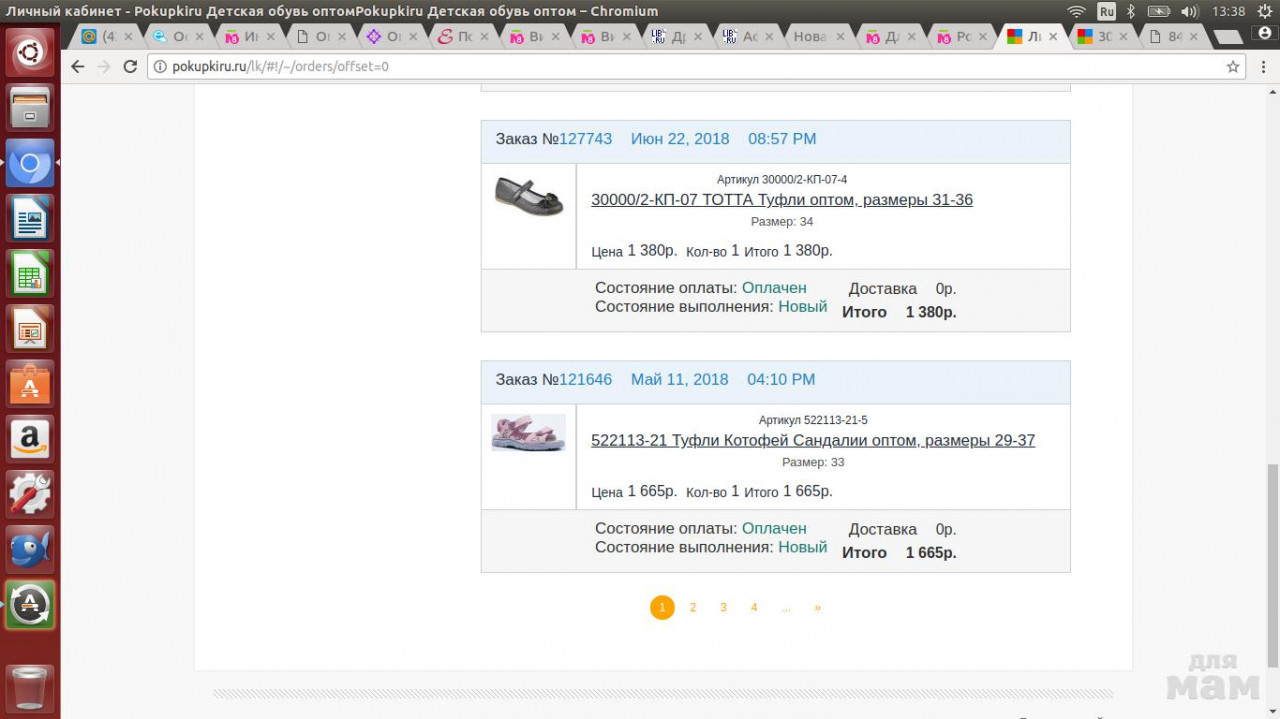Go to next orders page using »

(x=817, y=608)
